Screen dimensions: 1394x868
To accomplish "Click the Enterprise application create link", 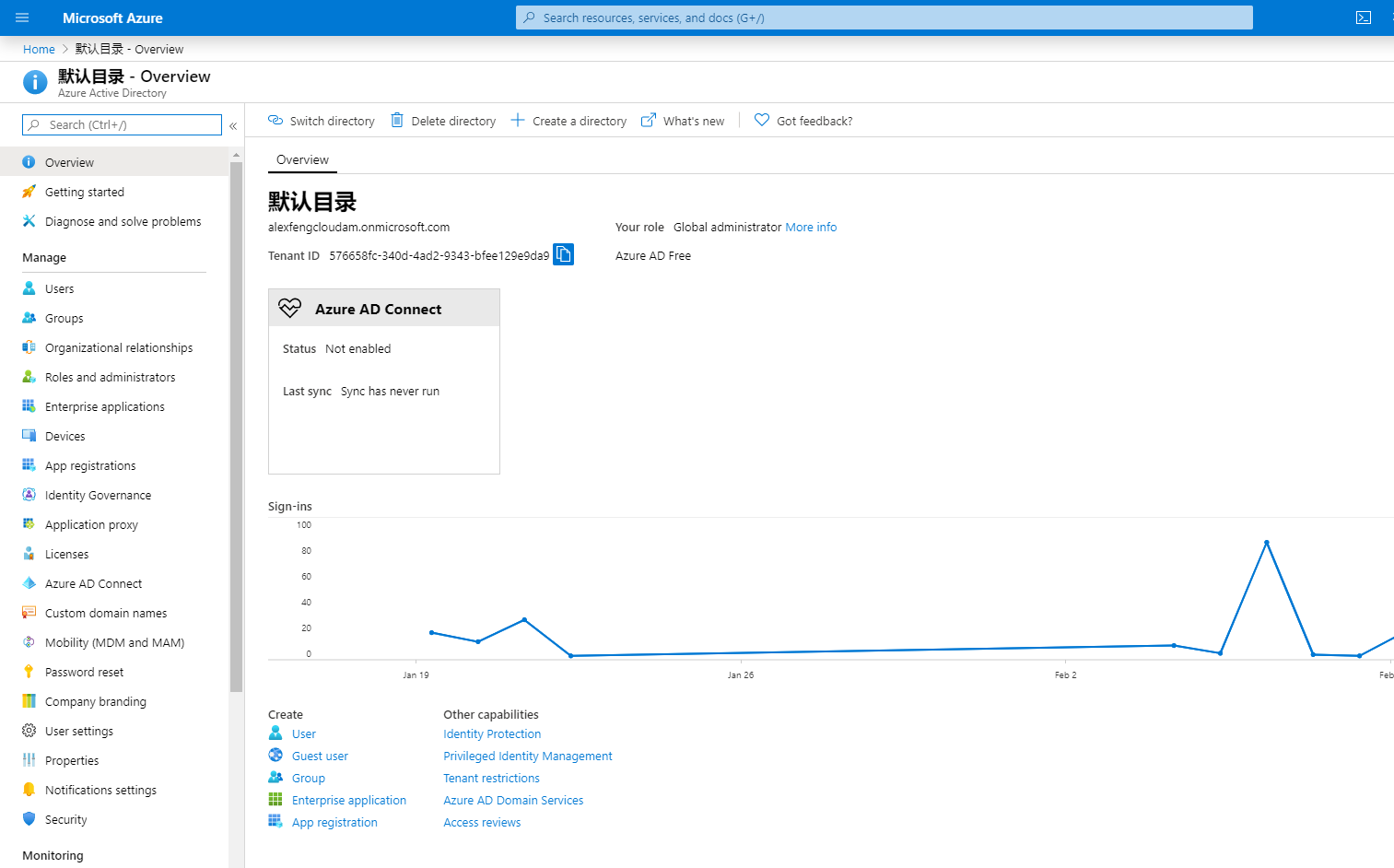I will pos(349,800).
